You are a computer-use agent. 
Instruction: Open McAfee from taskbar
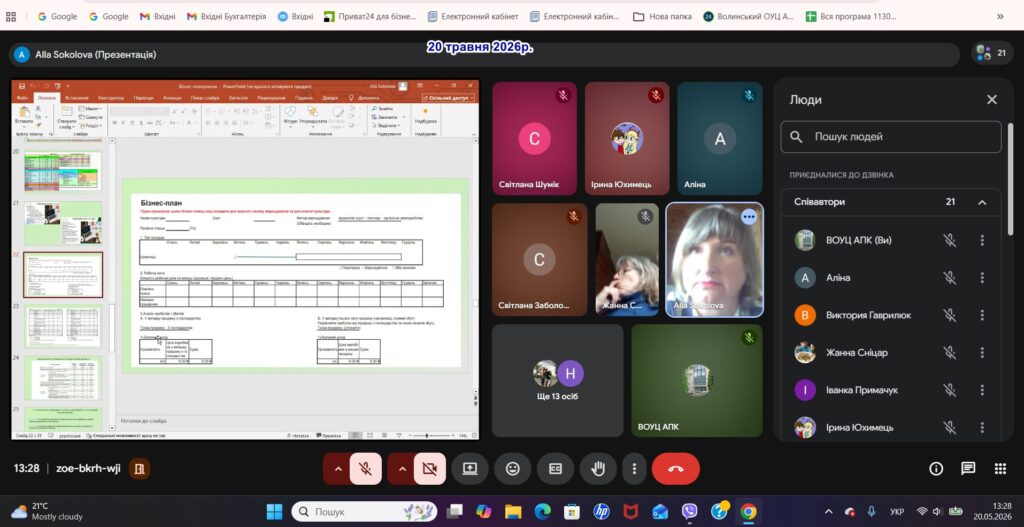point(631,511)
